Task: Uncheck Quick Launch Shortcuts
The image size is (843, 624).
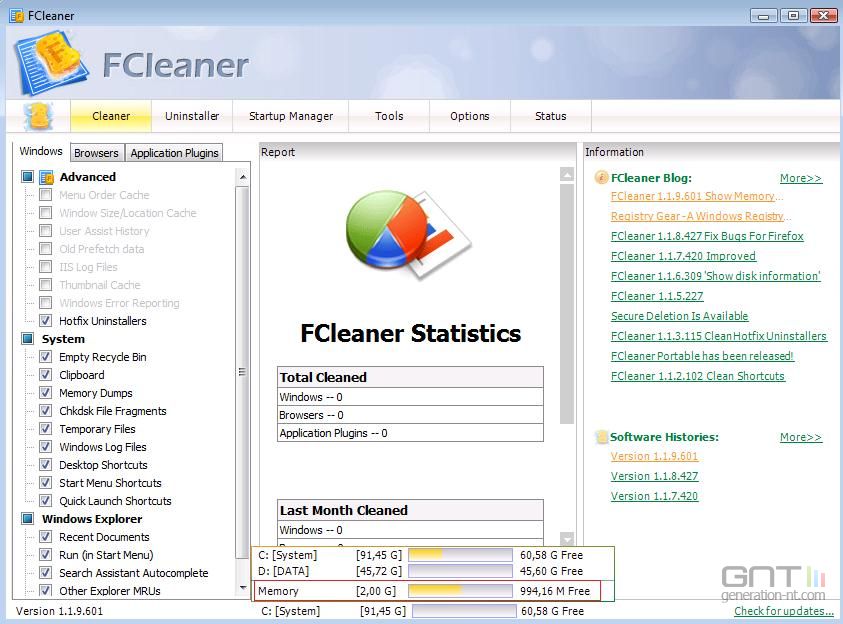Action: [x=46, y=501]
